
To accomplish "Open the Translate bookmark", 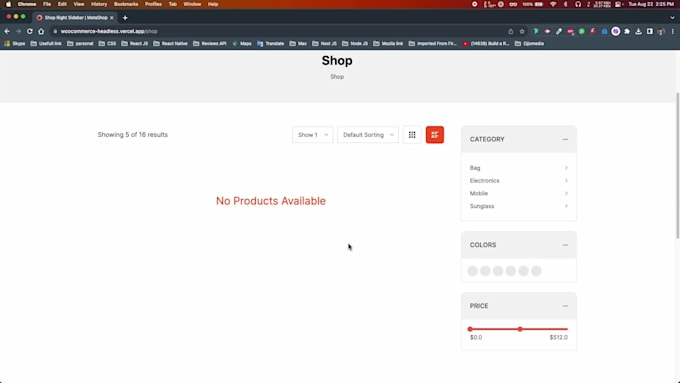I will pyautogui.click(x=271, y=43).
